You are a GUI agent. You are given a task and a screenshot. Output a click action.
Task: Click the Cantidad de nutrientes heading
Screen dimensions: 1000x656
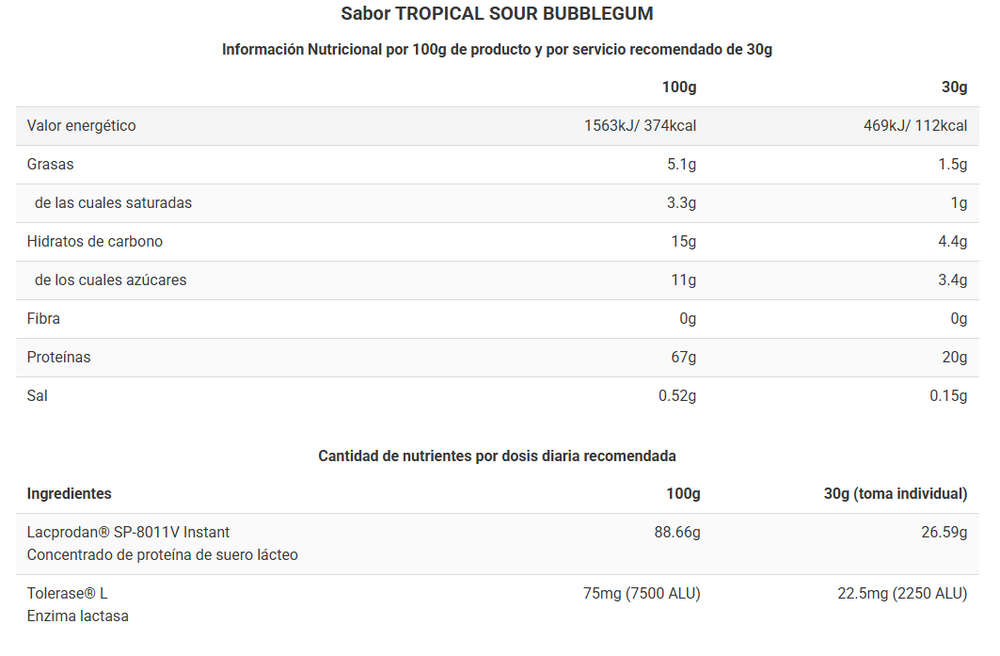coord(497,456)
